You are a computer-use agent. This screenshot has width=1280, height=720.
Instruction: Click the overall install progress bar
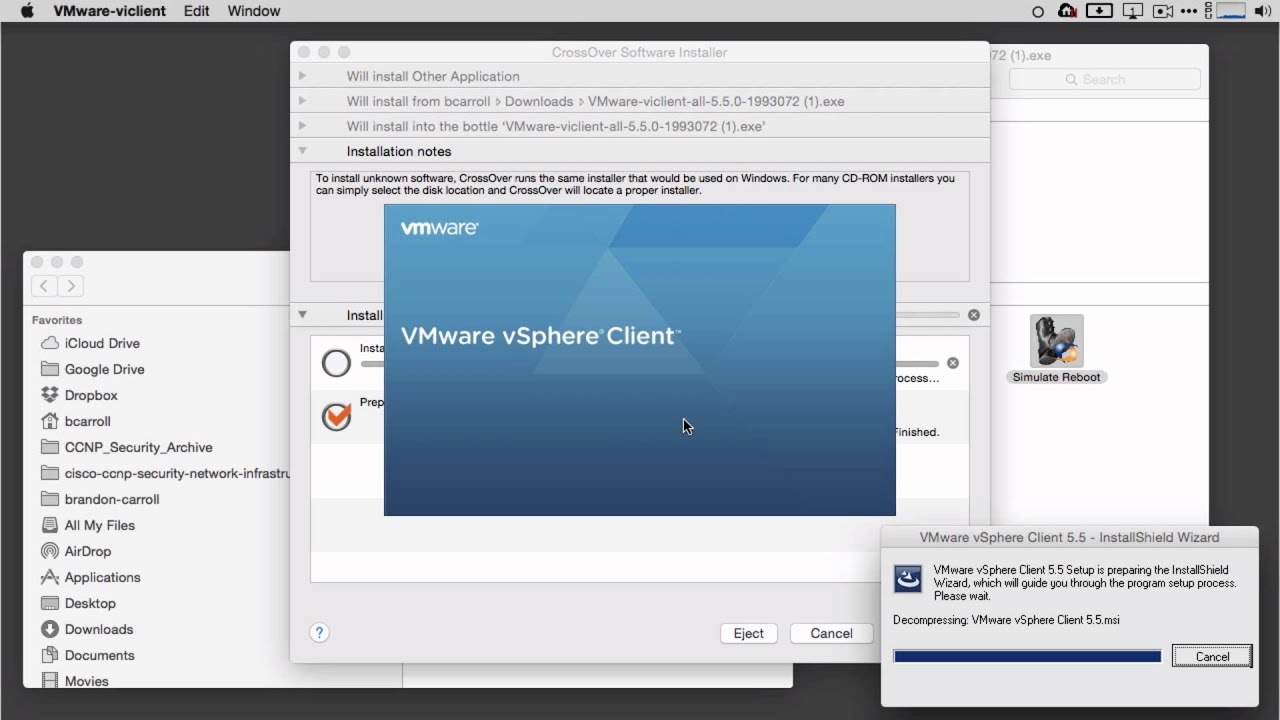[x=928, y=315]
